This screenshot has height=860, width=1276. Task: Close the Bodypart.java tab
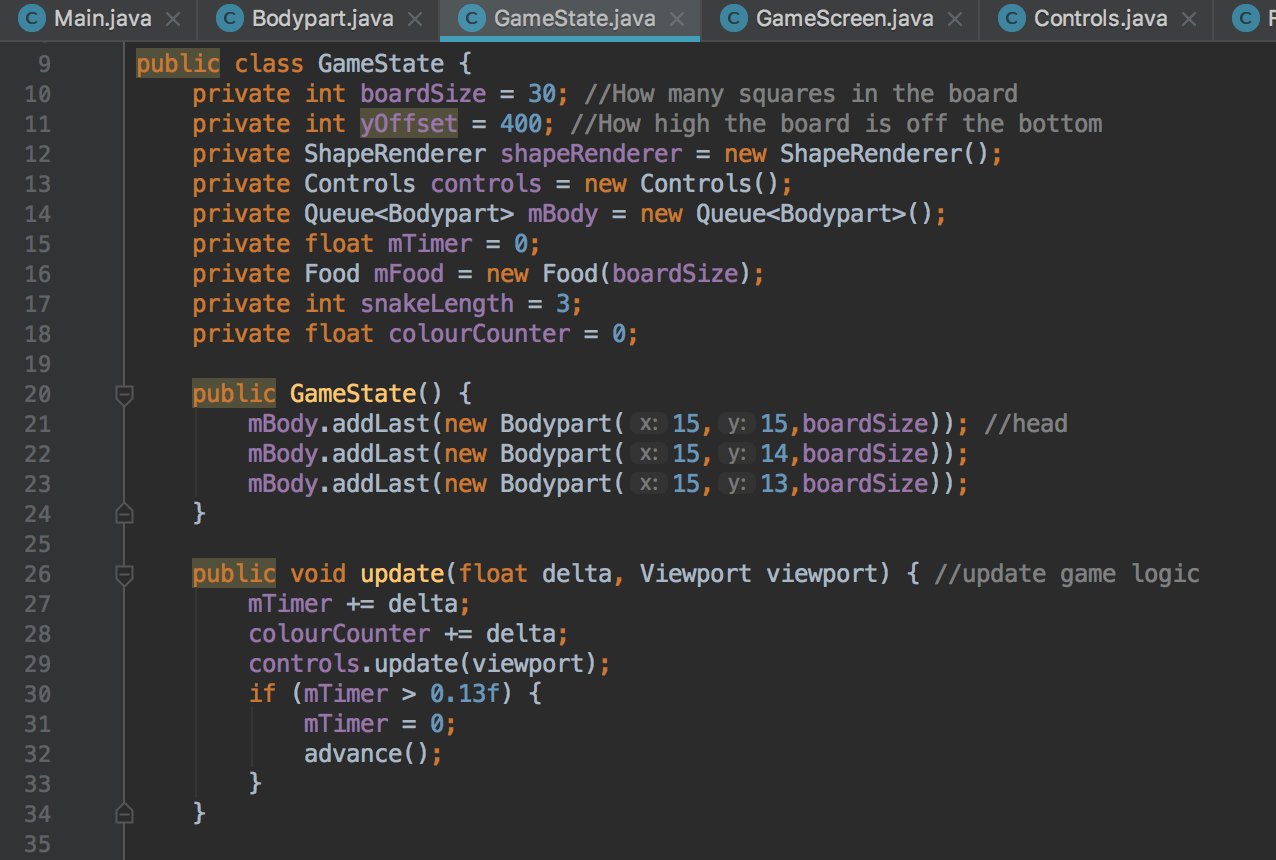(416, 19)
